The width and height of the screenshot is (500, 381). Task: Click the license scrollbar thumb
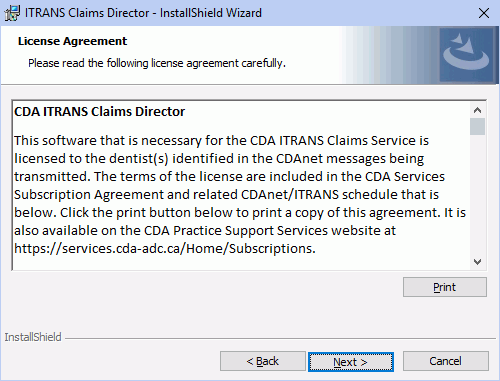(477, 126)
